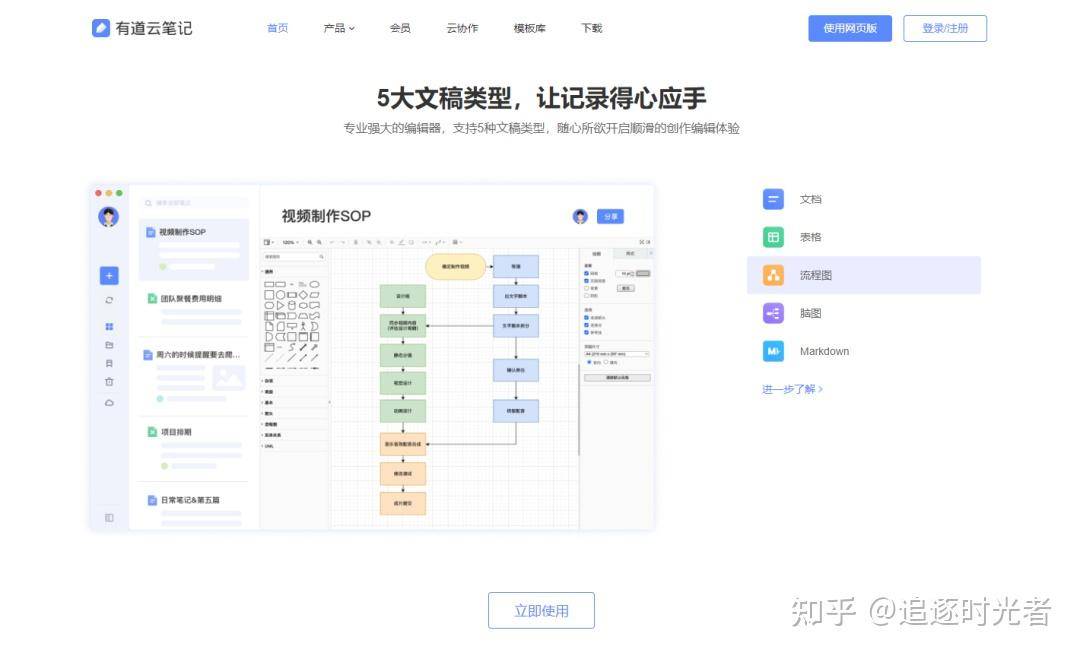Click the sheet icon beside 团队聚餐费用明细
The height and width of the screenshot is (656, 1080).
(152, 298)
